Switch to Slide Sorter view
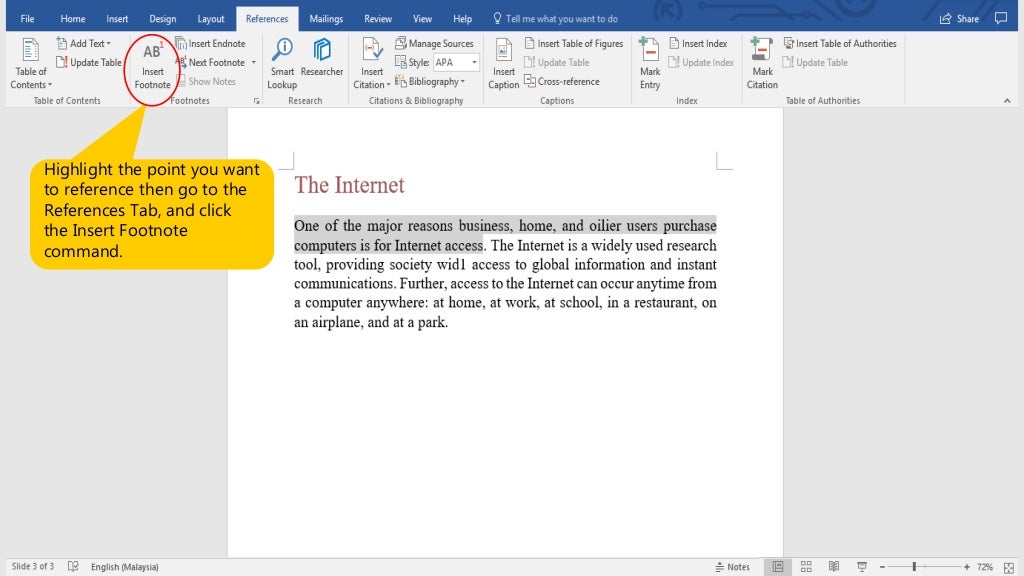 click(806, 567)
